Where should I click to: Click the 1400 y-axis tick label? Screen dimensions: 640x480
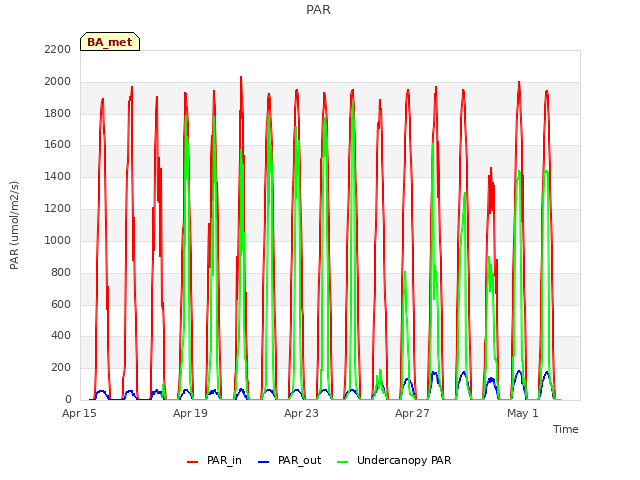coord(58,176)
